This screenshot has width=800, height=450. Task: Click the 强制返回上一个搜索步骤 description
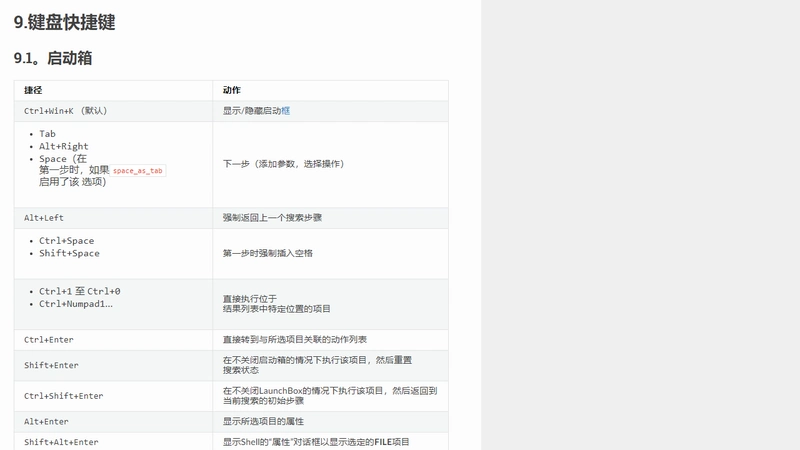click(x=272, y=218)
